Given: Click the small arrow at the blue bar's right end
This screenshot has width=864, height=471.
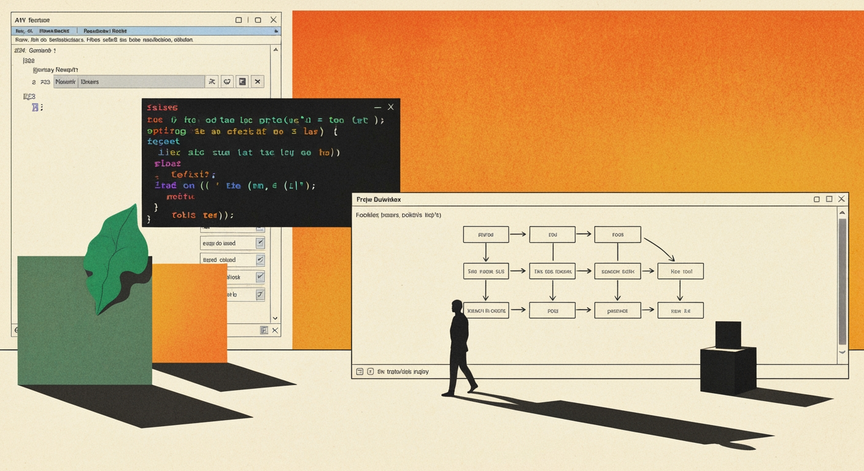Looking at the screenshot, I should [276, 31].
